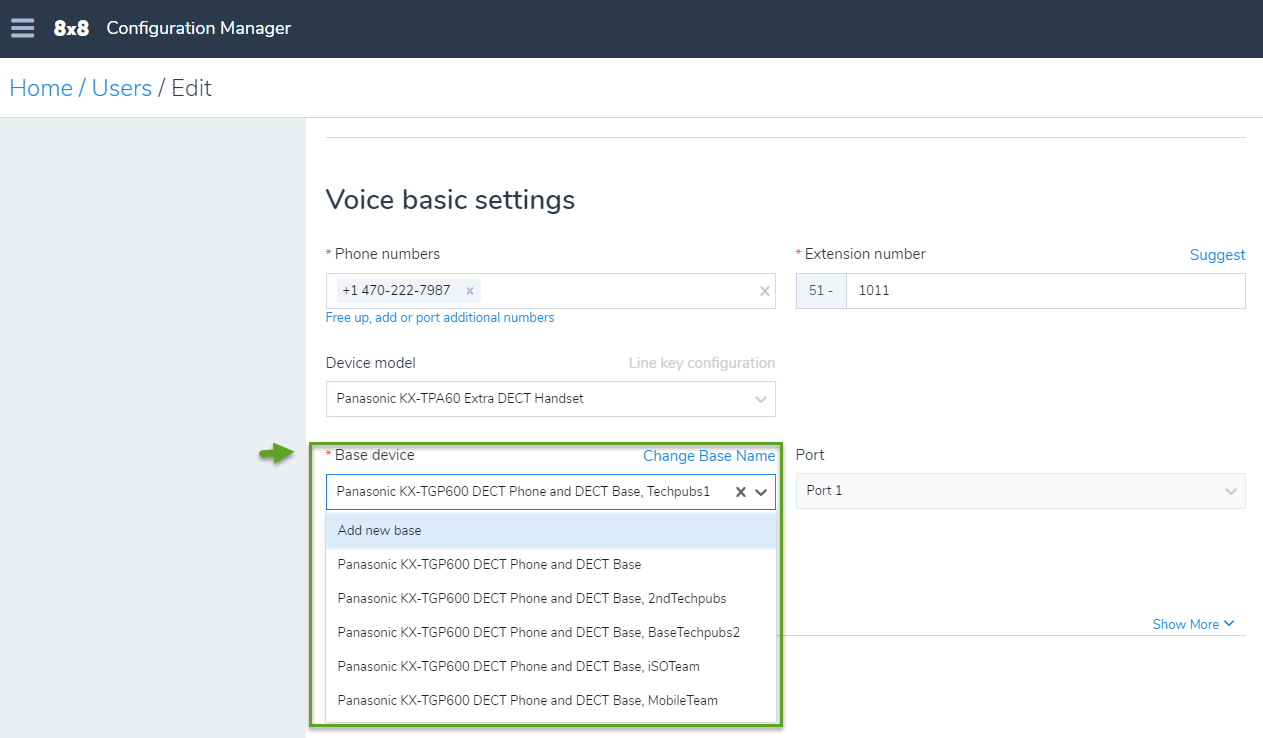This screenshot has height=738, width=1263.
Task: Select Add new base option
Action: coord(551,531)
